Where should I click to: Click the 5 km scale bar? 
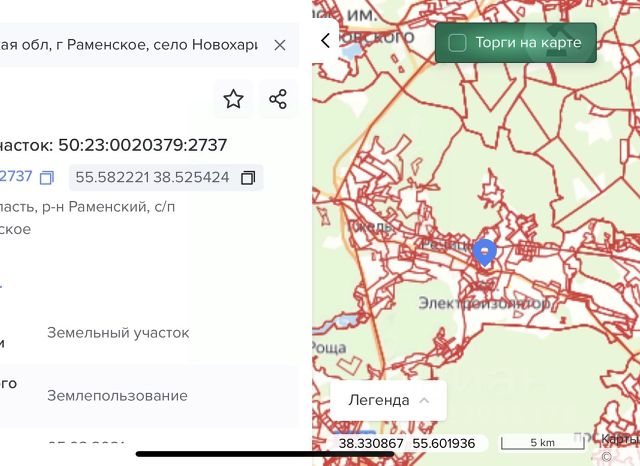(x=542, y=443)
